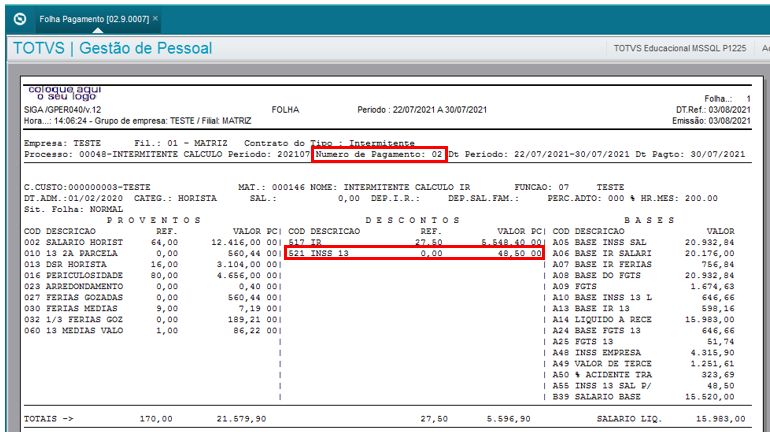The height and width of the screenshot is (432, 770).
Task: Click the 521 INSS 13 discount row
Action: [415, 253]
